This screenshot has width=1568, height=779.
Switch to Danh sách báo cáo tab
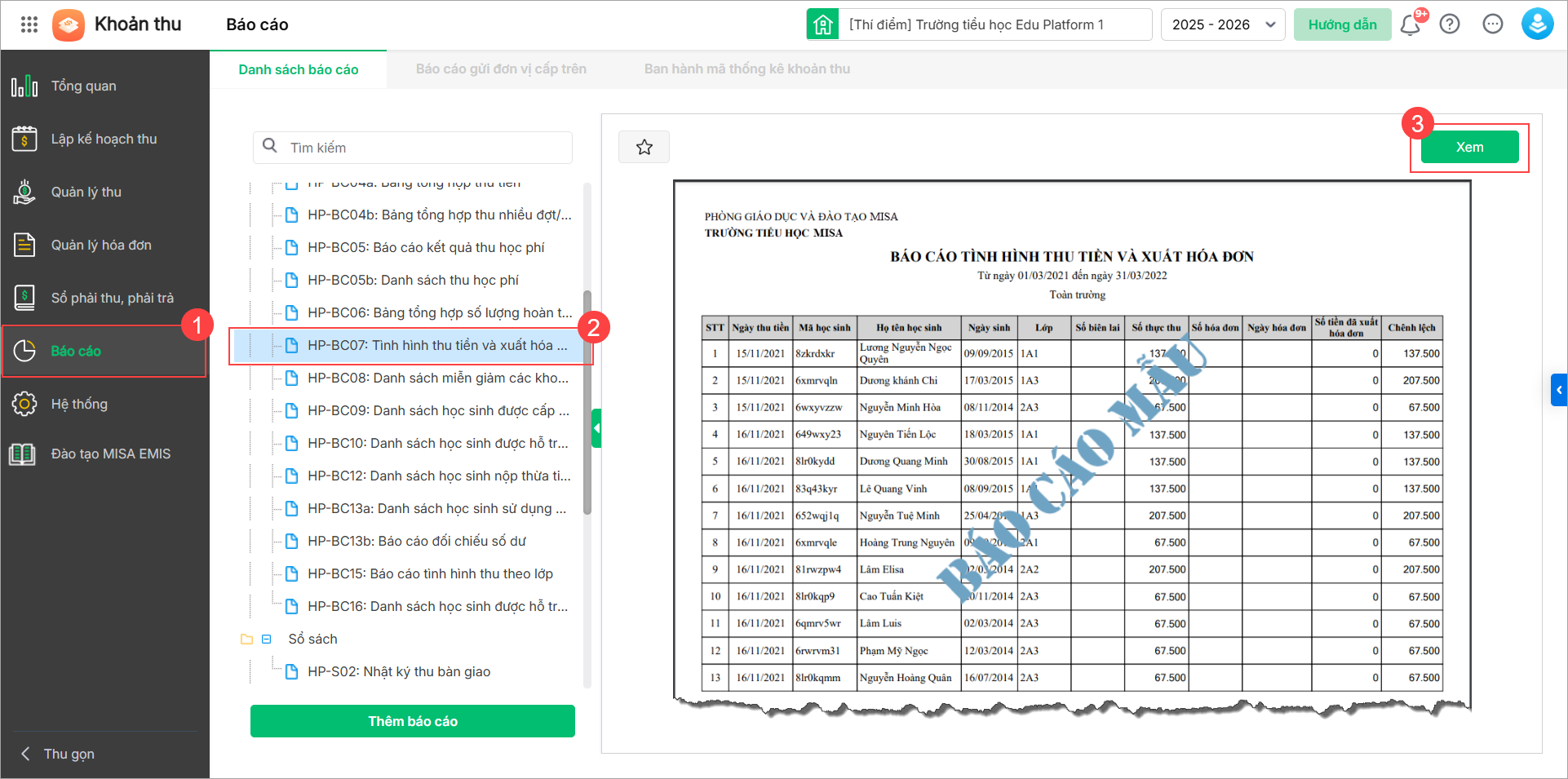pos(299,69)
